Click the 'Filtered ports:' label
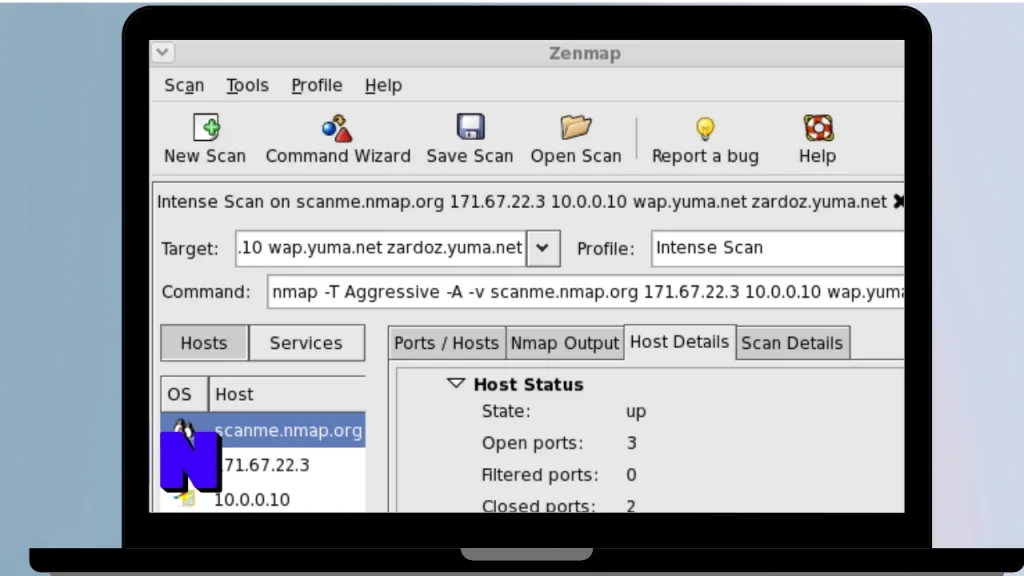Screen dimensions: 1024x576 tap(539, 475)
